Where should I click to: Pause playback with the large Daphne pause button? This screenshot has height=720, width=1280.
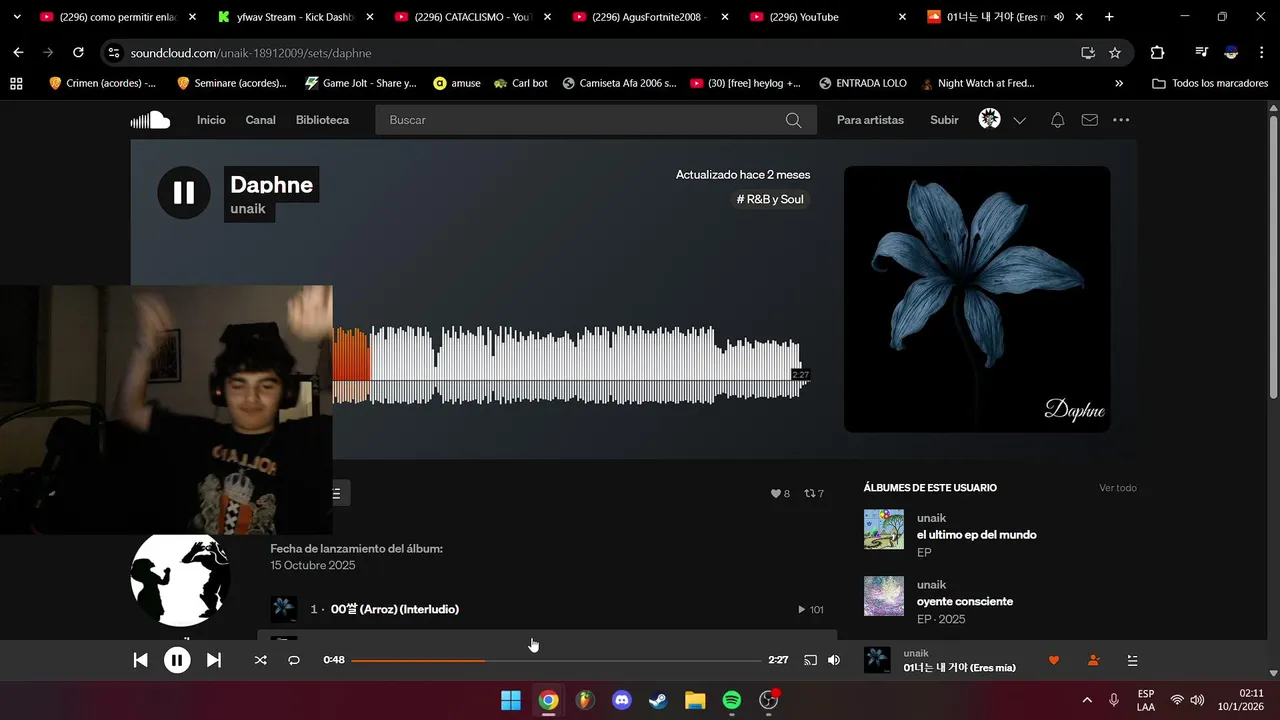pos(184,192)
